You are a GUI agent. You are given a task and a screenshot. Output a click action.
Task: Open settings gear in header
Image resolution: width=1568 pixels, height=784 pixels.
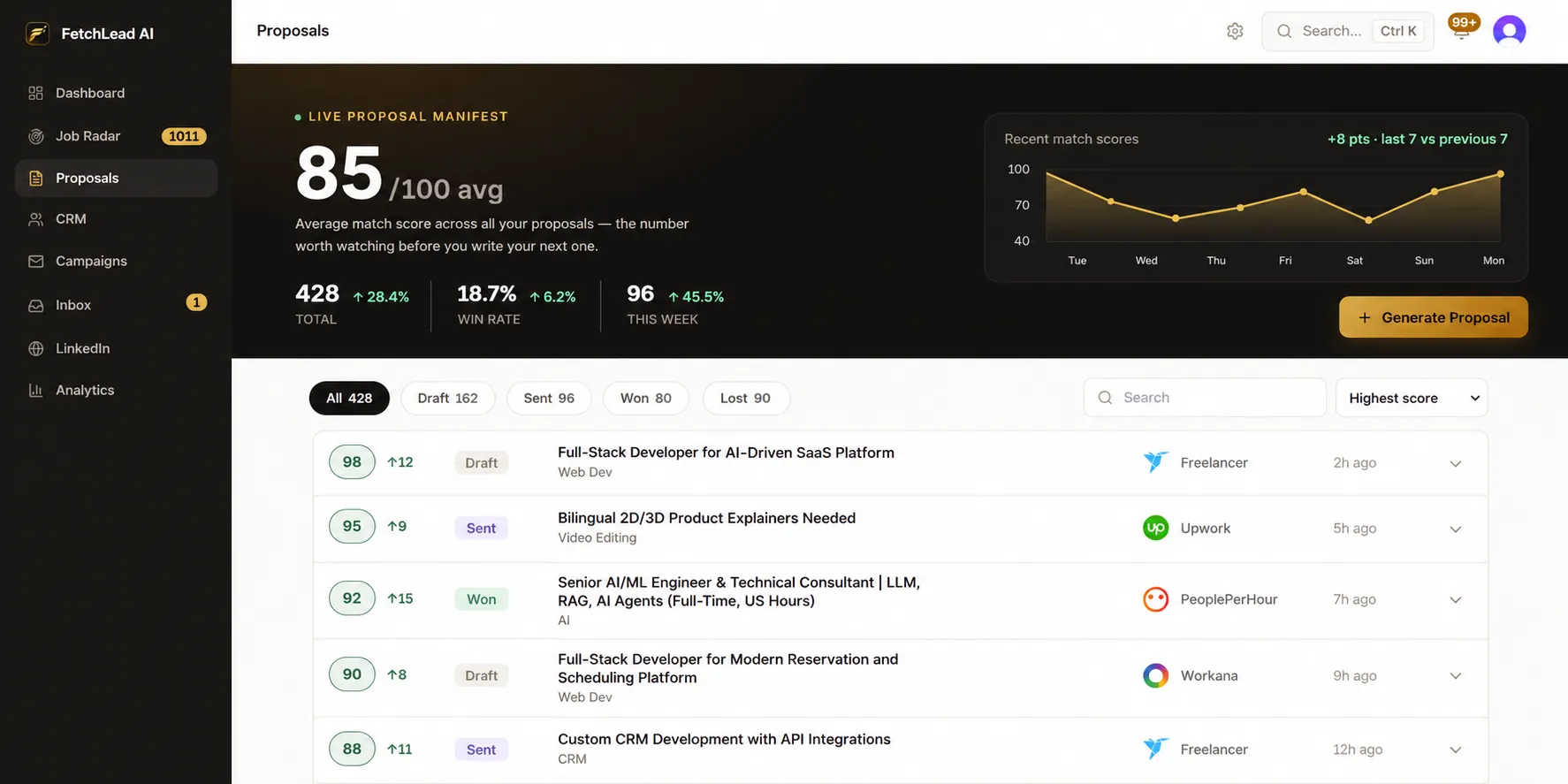click(1235, 31)
